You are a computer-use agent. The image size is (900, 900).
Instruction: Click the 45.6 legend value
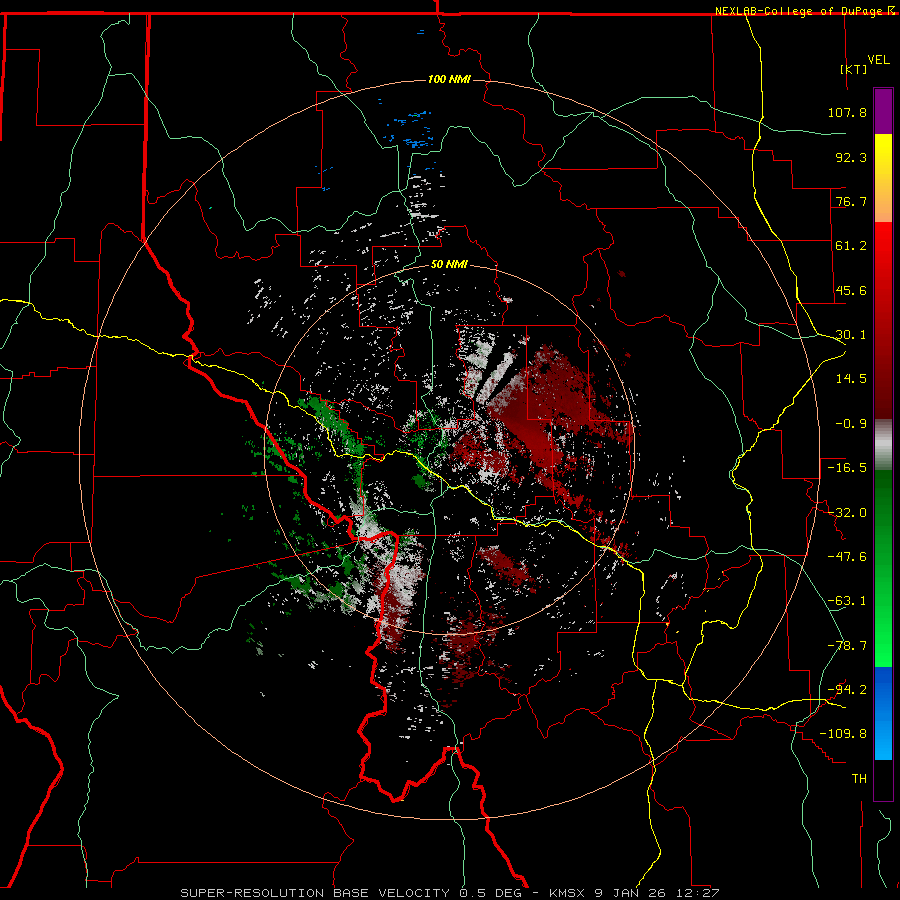tap(851, 290)
